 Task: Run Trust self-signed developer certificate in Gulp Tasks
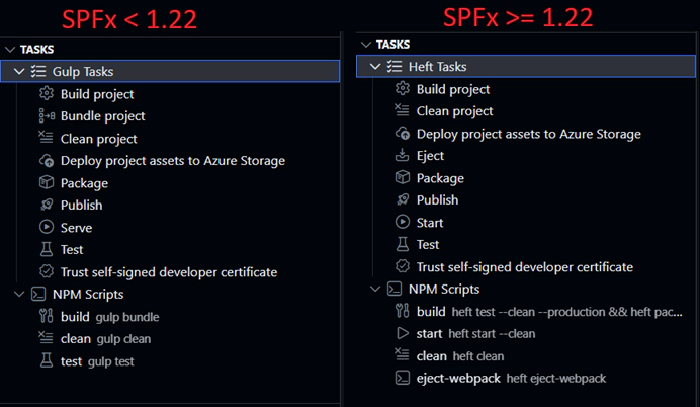169,272
